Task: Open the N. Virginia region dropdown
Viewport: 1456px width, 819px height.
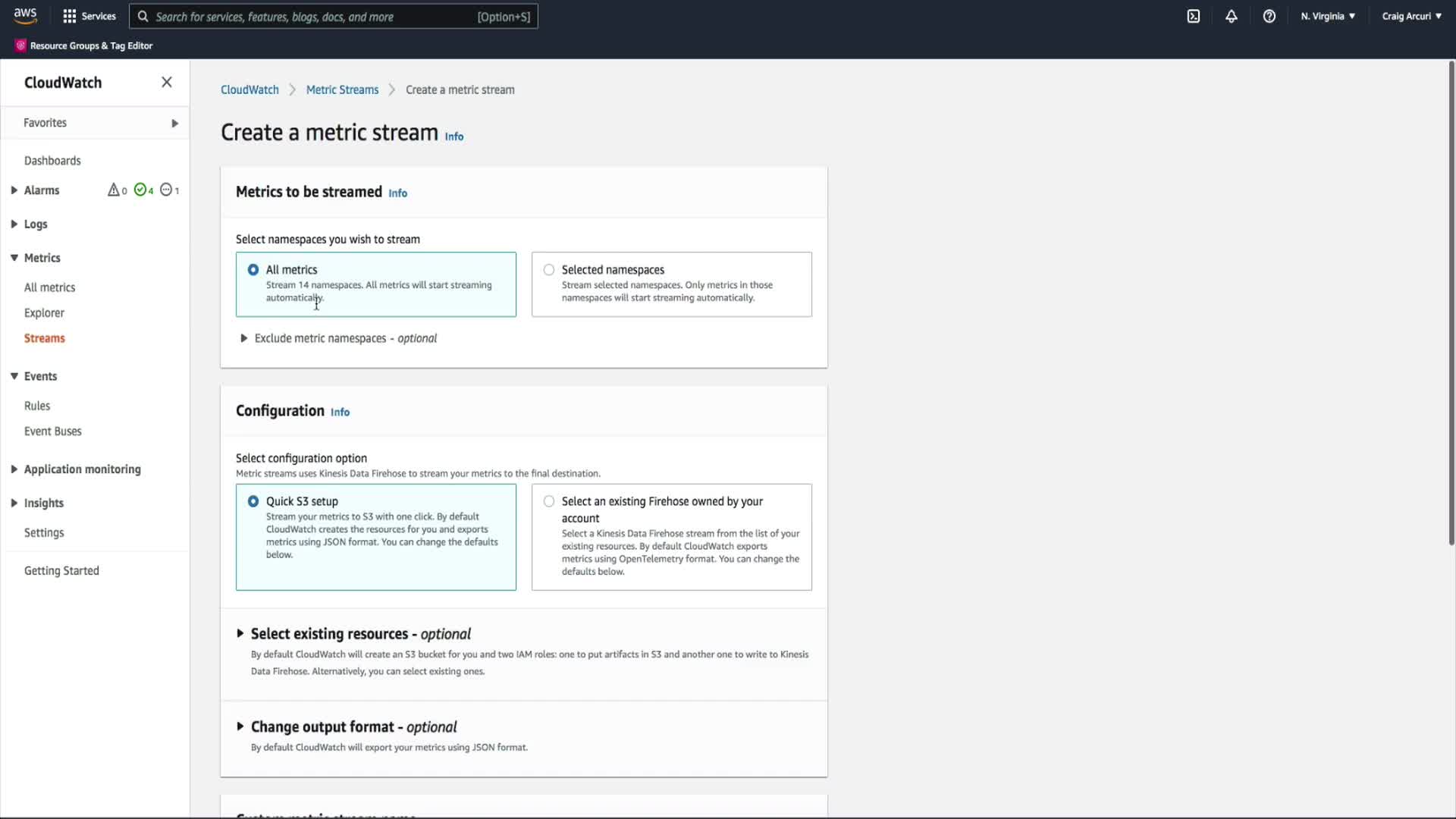Action: (1327, 16)
